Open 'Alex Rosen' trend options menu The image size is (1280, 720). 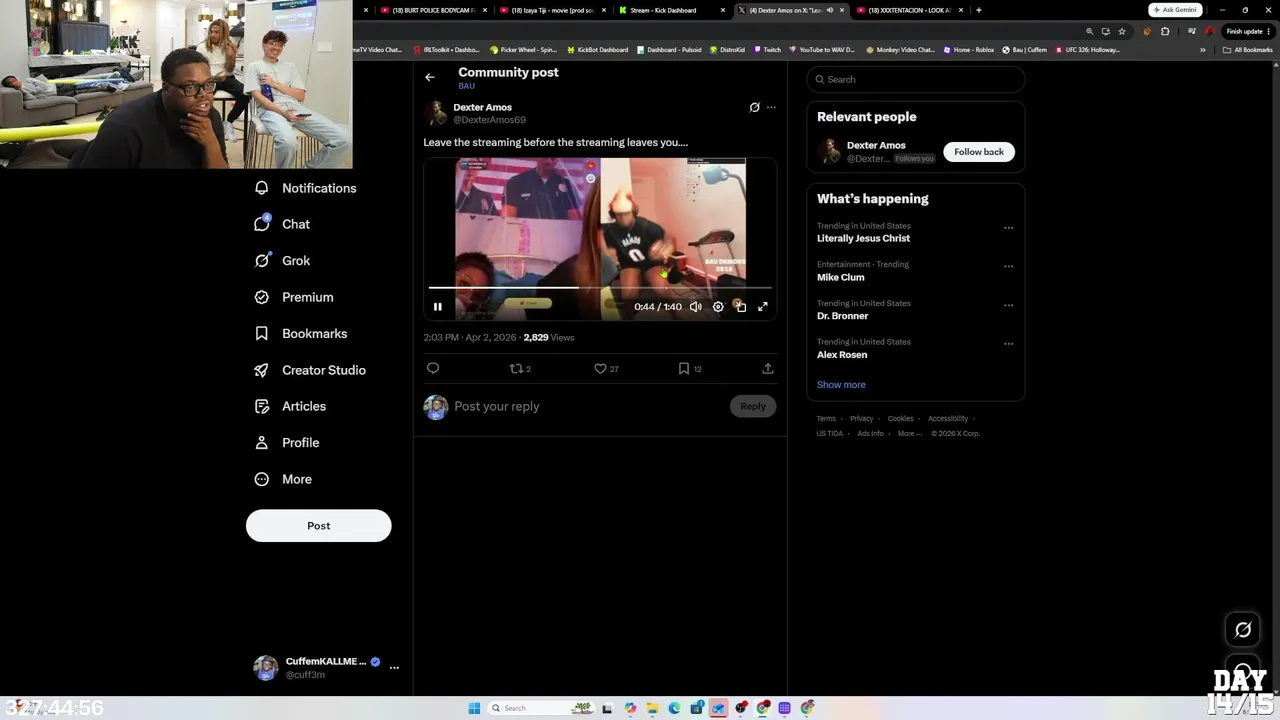1008,343
